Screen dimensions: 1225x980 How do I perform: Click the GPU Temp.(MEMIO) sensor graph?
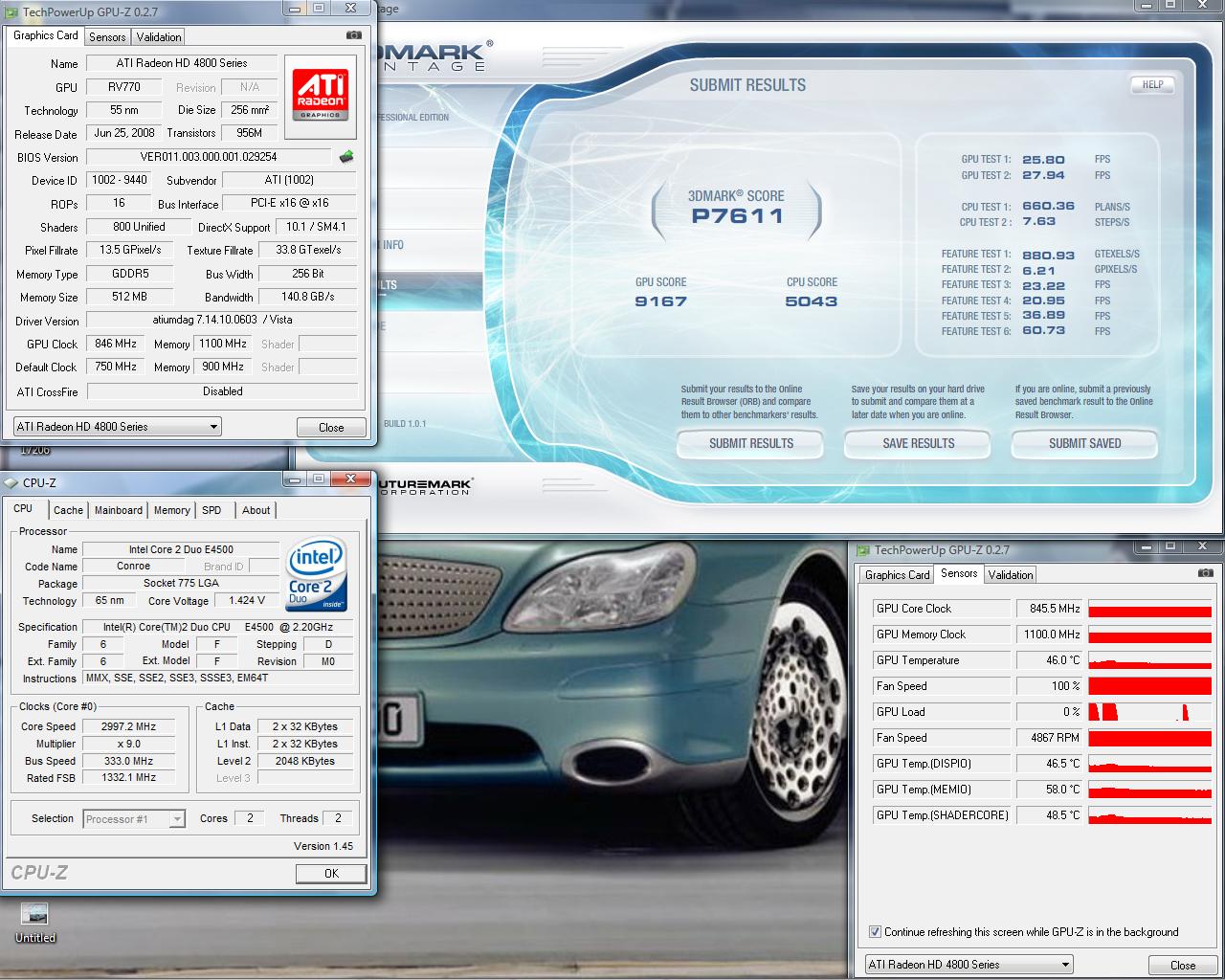(x=1150, y=790)
